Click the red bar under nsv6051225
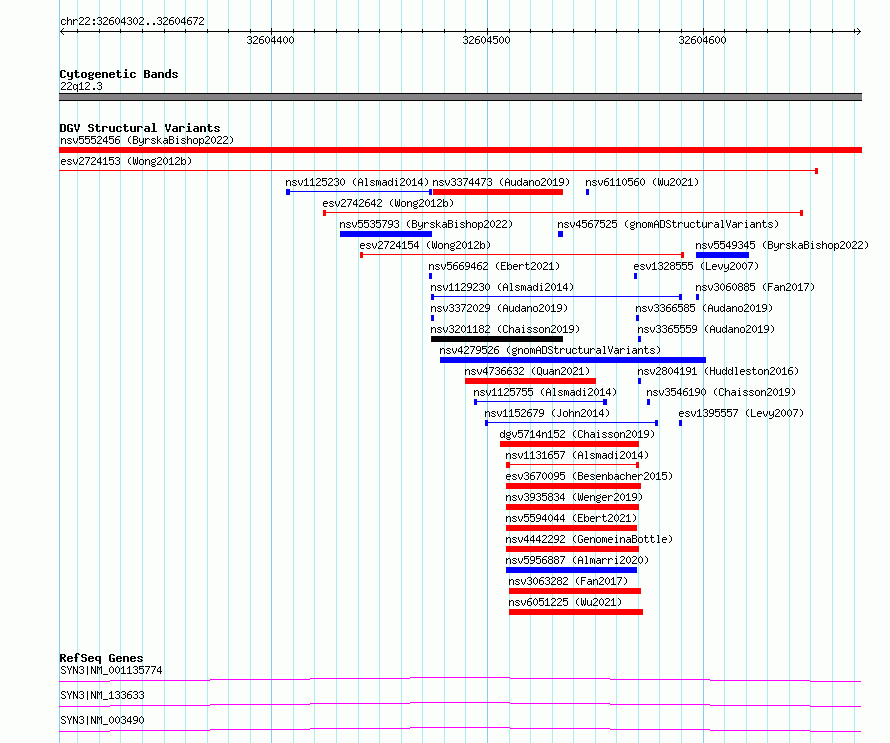890x743 pixels. point(576,612)
